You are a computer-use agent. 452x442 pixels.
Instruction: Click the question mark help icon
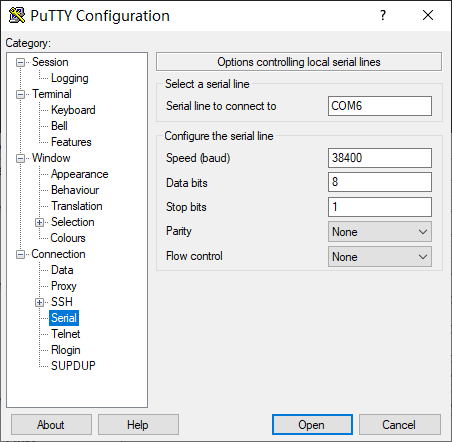383,15
